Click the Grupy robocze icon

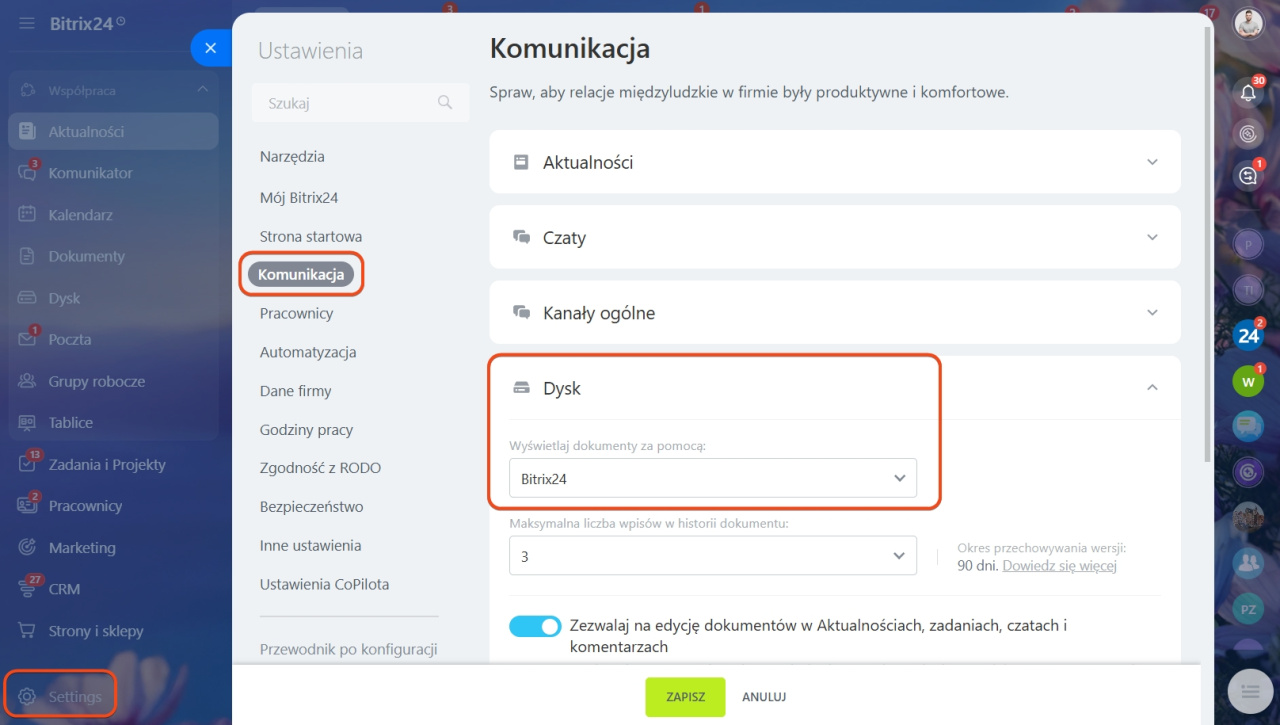pyautogui.click(x=27, y=381)
